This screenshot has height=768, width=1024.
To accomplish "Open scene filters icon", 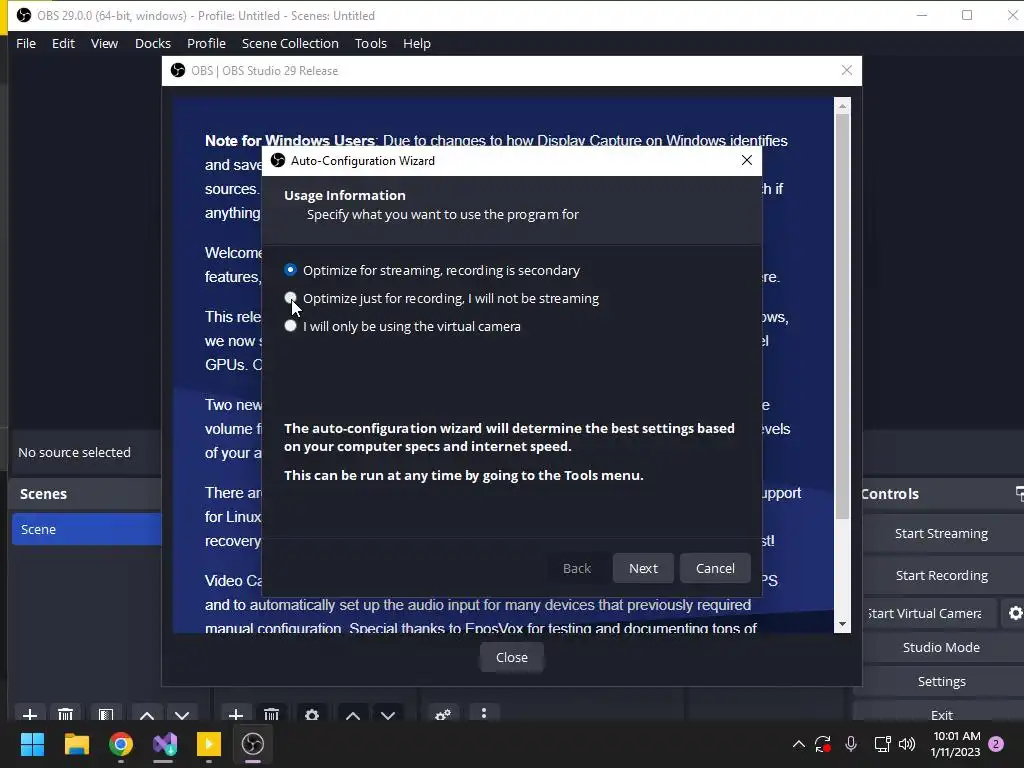I will [x=106, y=714].
